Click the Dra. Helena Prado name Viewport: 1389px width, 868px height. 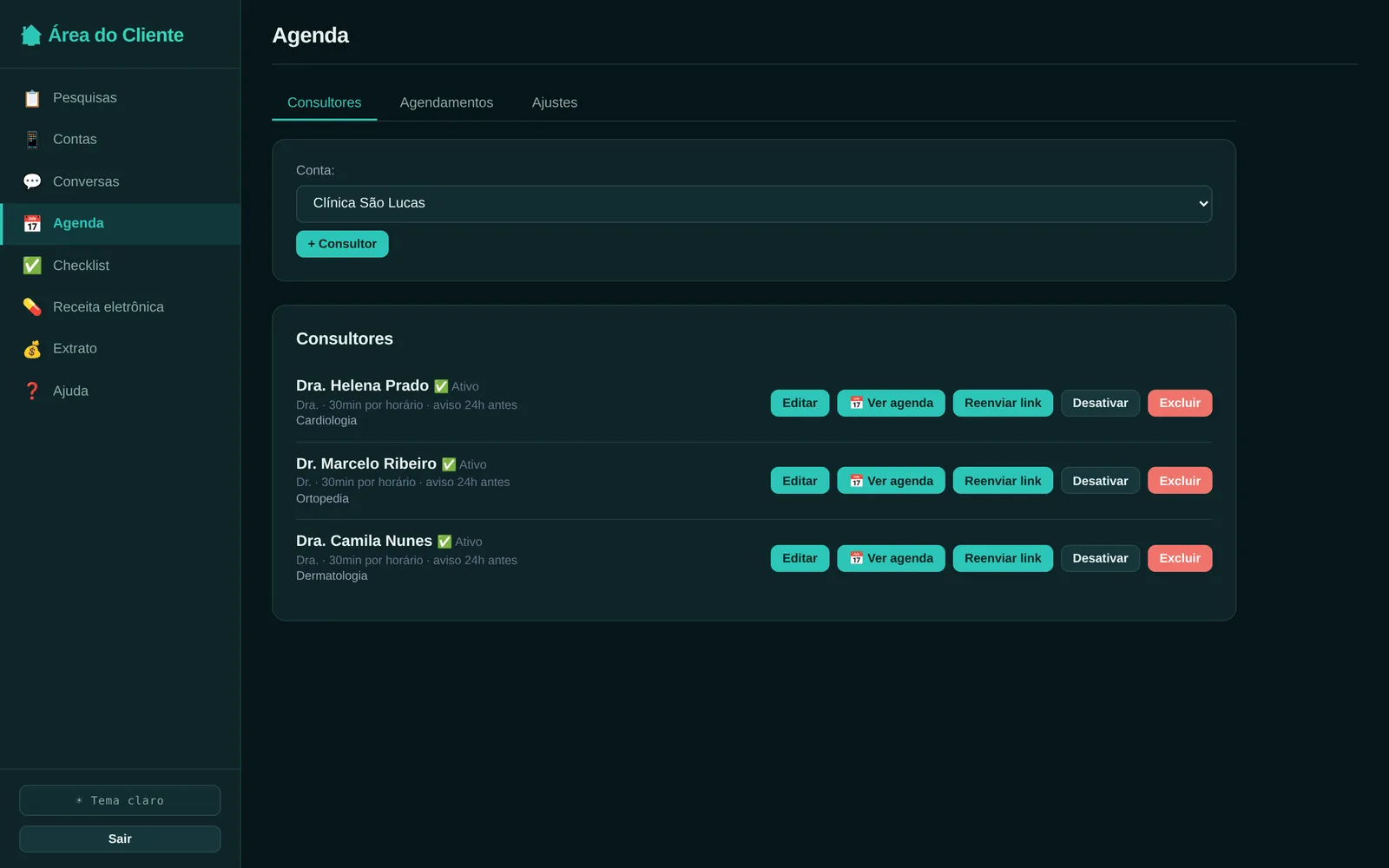pos(362,385)
